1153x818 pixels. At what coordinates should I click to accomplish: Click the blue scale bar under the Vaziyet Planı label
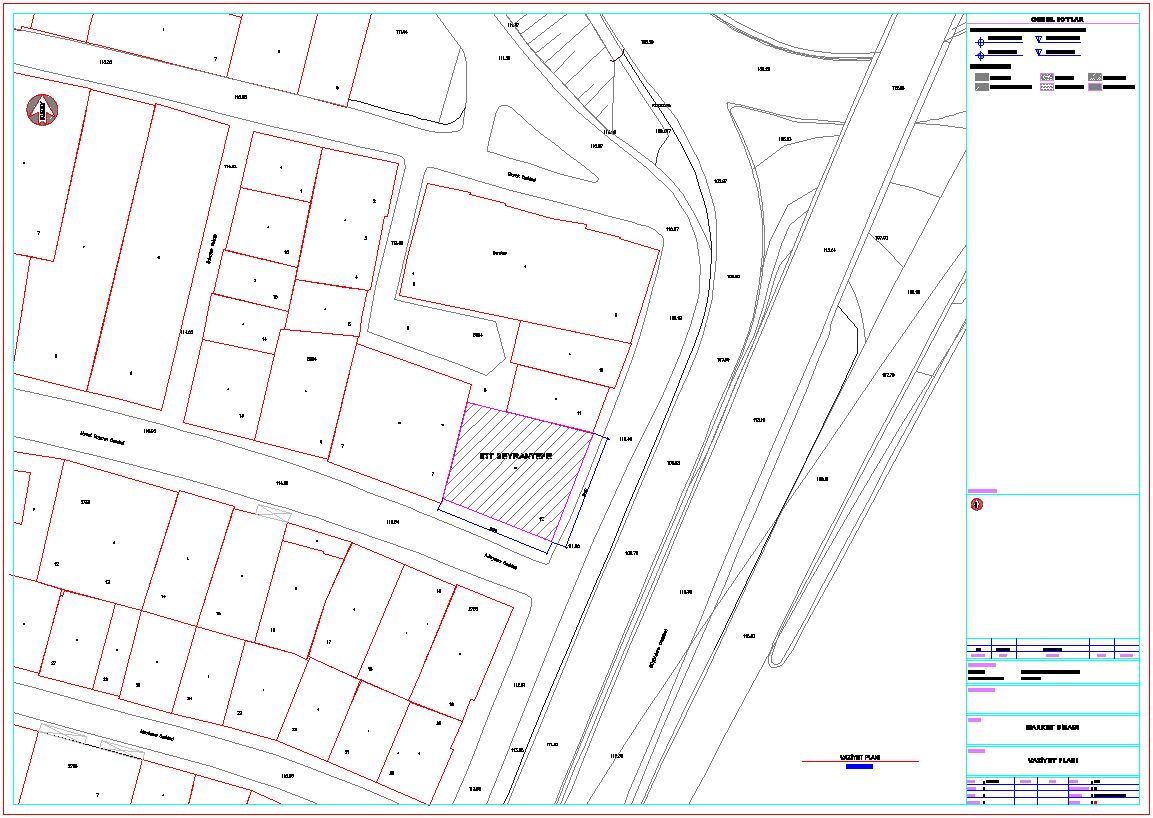(x=859, y=768)
